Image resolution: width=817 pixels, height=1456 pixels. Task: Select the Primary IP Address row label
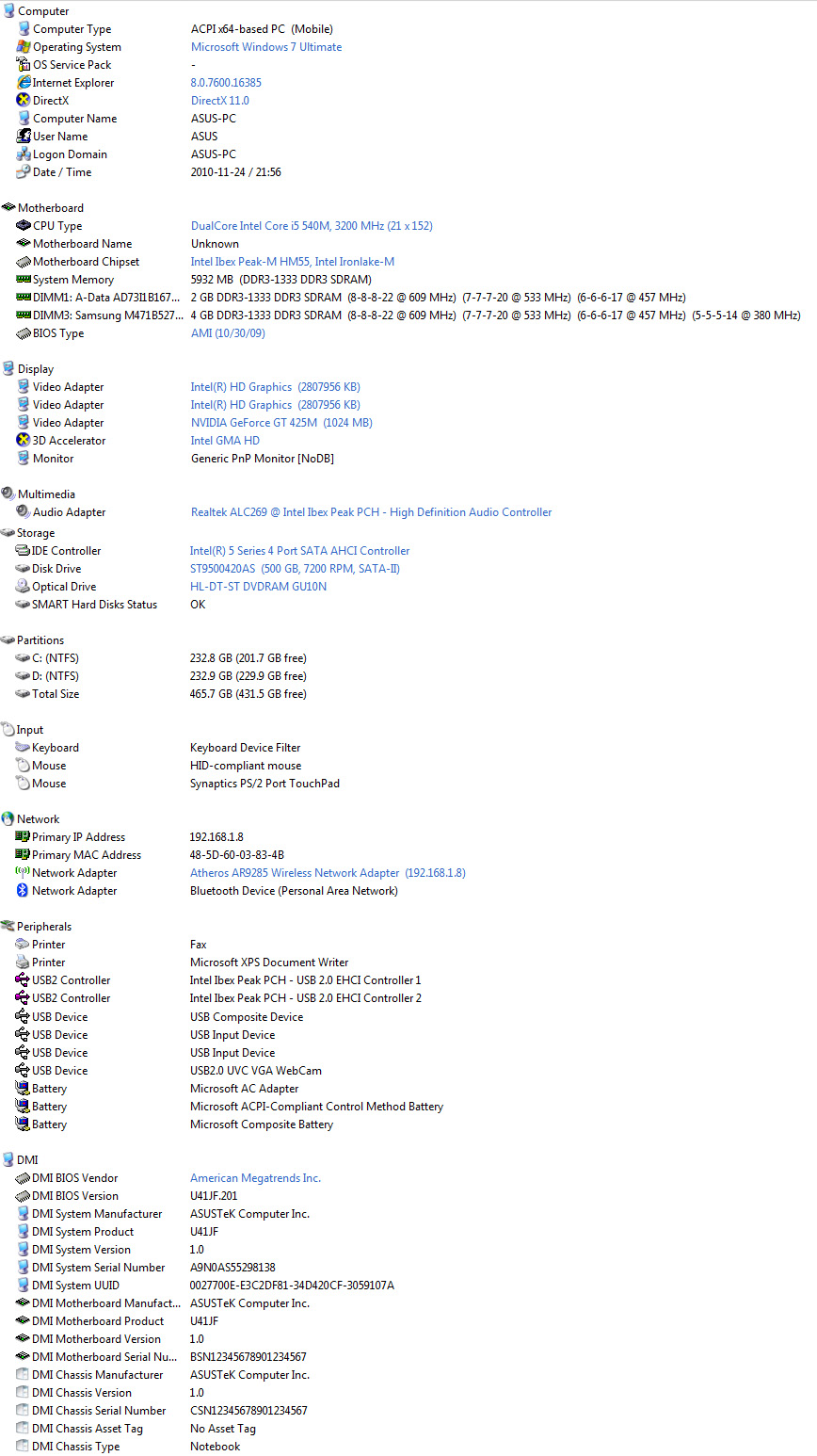pyautogui.click(x=78, y=837)
